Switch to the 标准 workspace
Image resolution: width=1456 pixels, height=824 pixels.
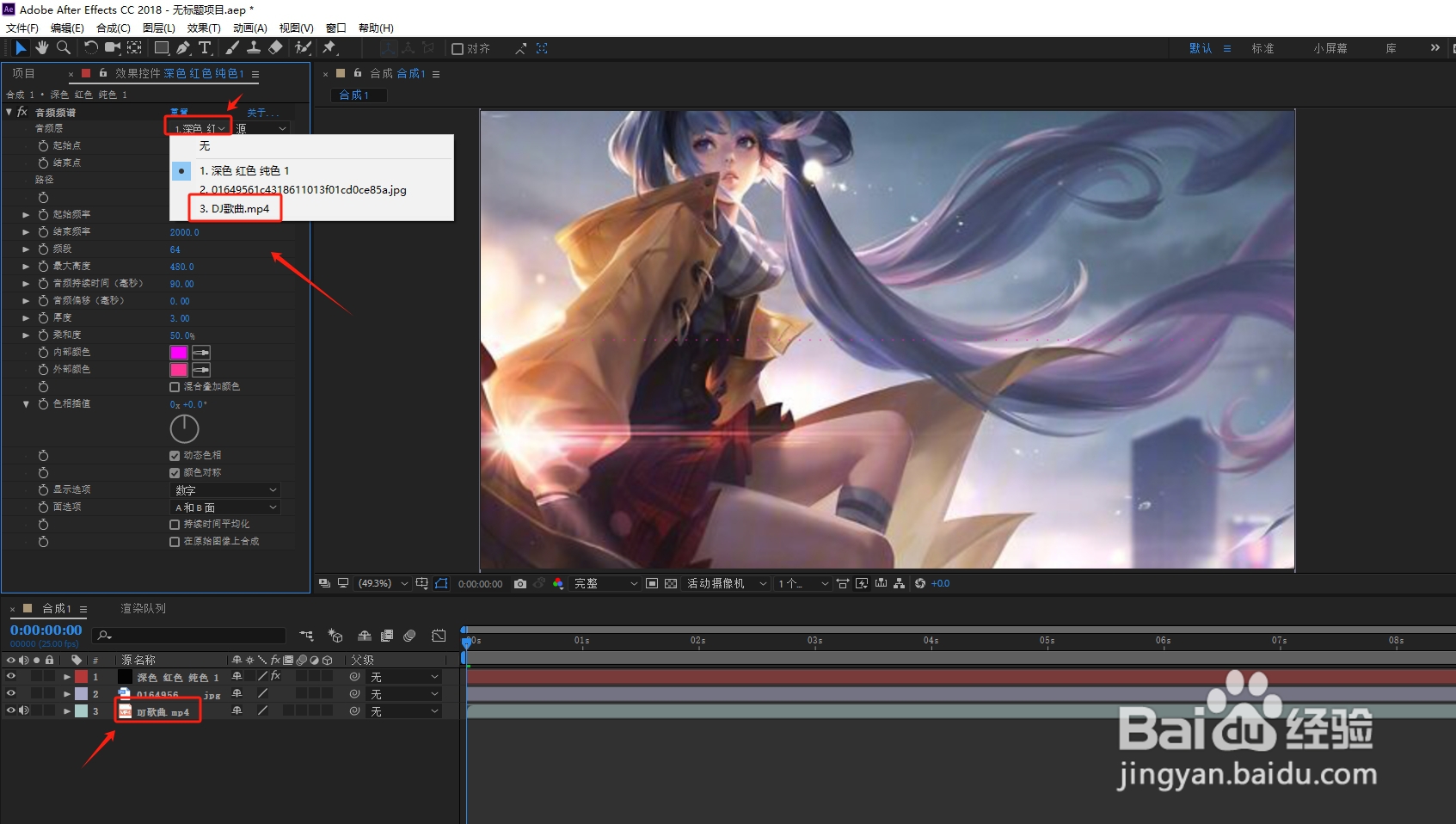(x=1262, y=49)
